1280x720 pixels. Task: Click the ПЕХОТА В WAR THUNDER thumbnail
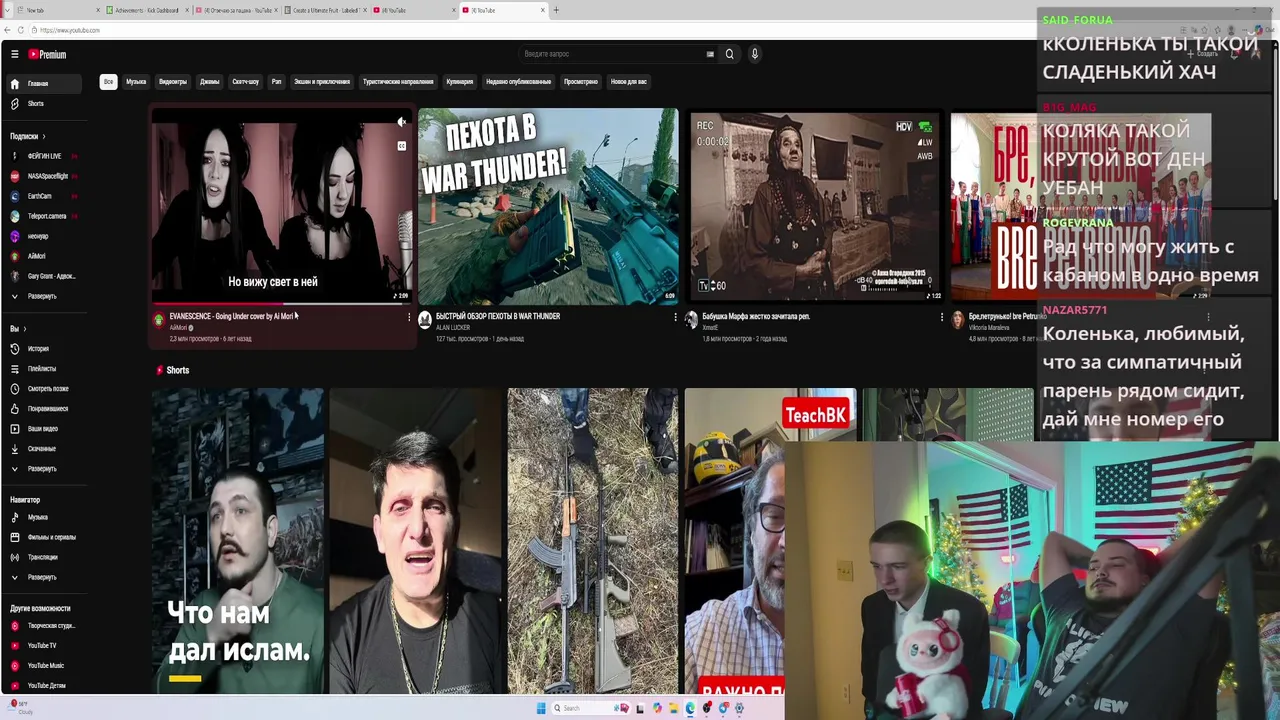coord(548,206)
